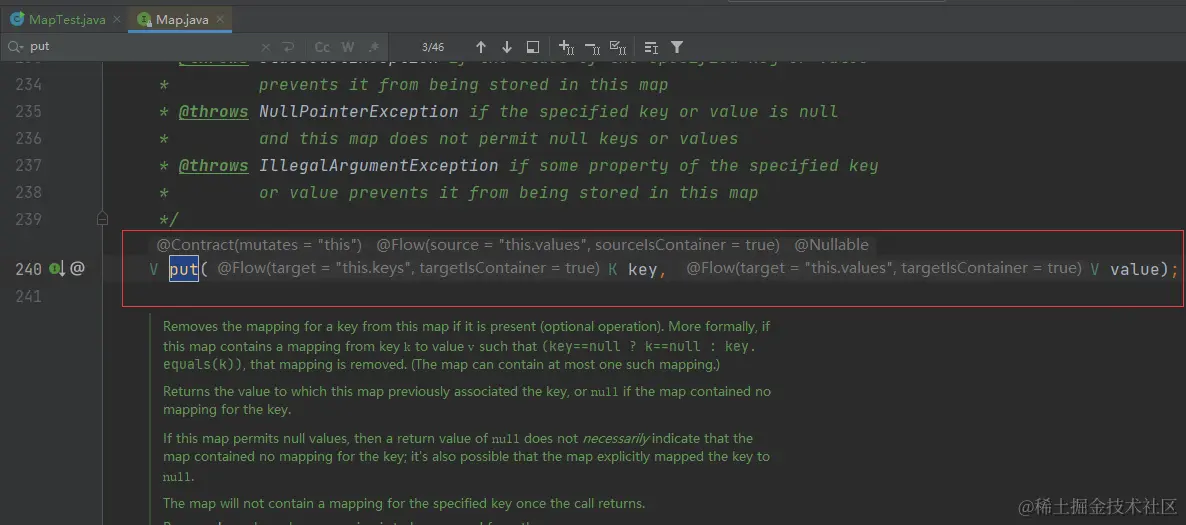Go to previous occurrence (up arrow)

click(x=480, y=47)
